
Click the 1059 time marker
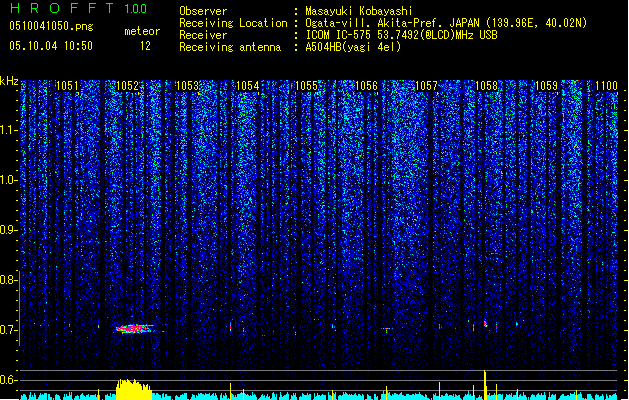point(546,86)
